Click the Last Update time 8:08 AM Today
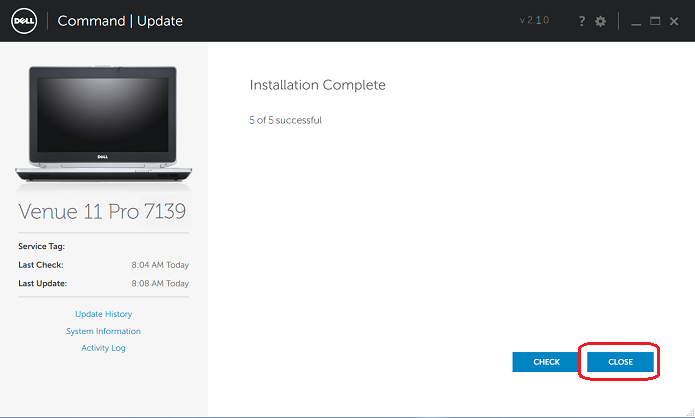This screenshot has height=418, width=695. [160, 283]
